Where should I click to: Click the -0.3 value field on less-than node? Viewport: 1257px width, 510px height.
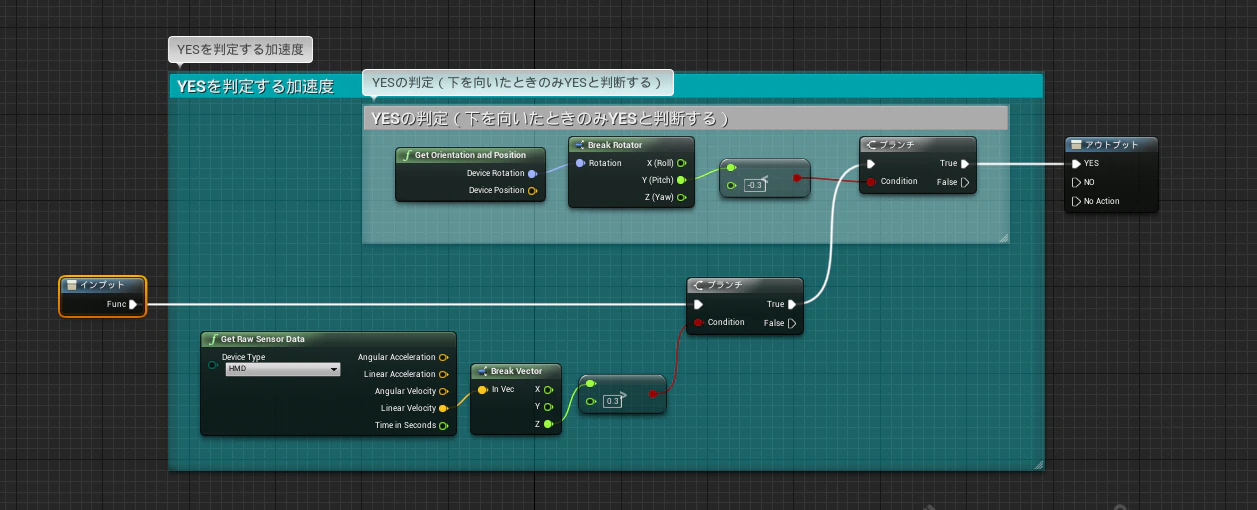coord(755,185)
